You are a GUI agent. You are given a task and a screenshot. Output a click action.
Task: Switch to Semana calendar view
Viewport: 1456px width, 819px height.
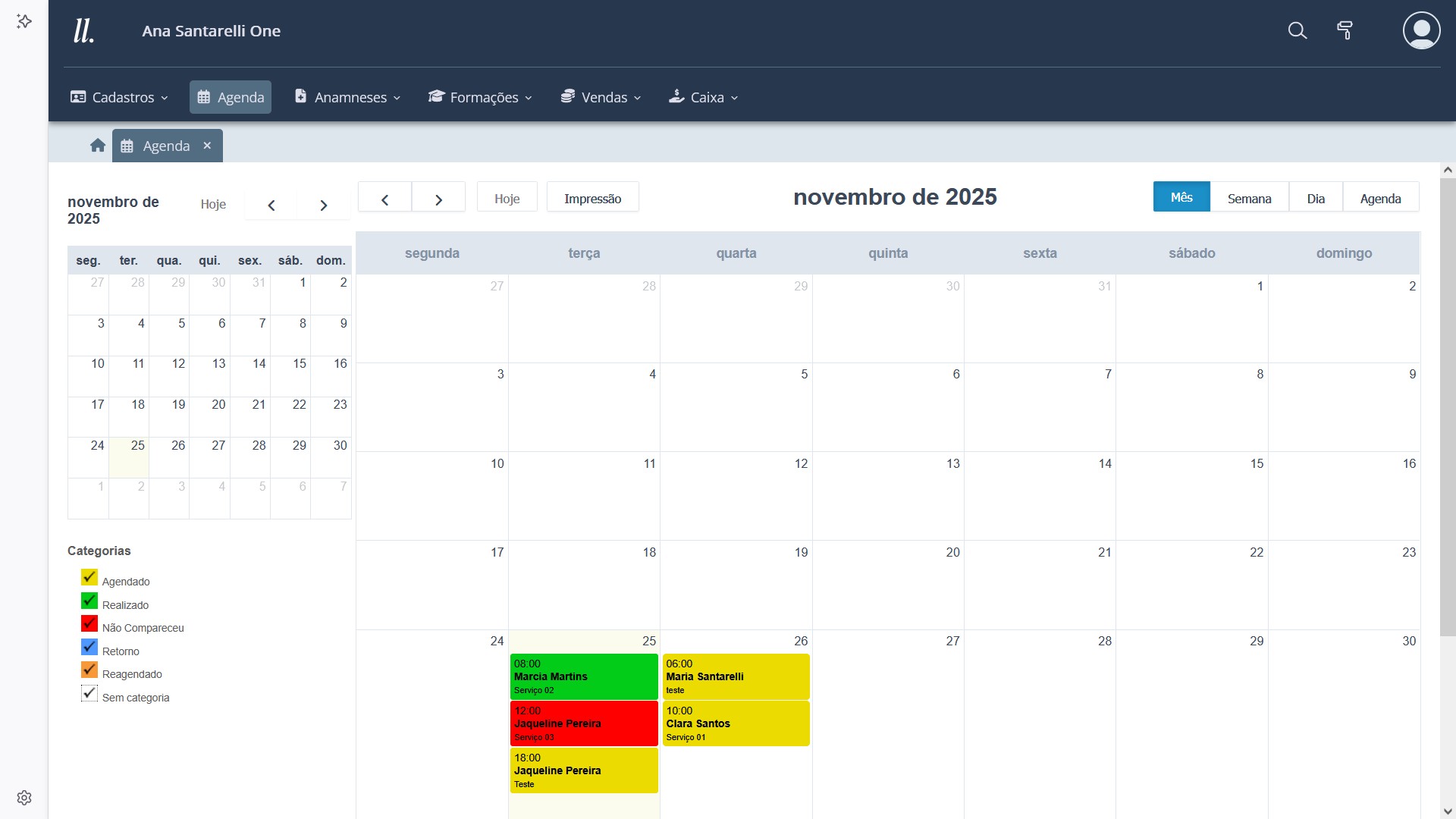(1249, 199)
